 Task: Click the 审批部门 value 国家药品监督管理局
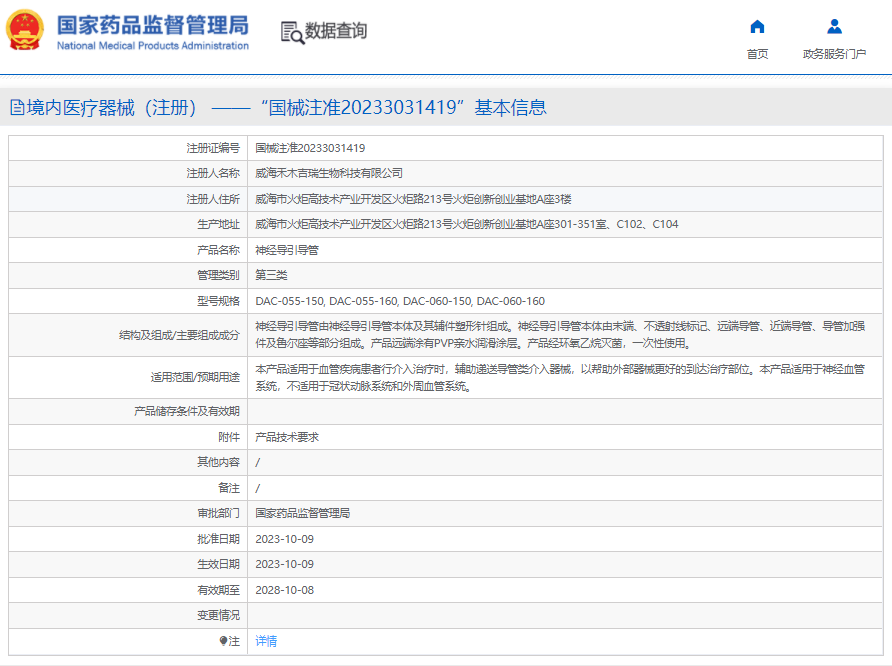[x=302, y=513]
